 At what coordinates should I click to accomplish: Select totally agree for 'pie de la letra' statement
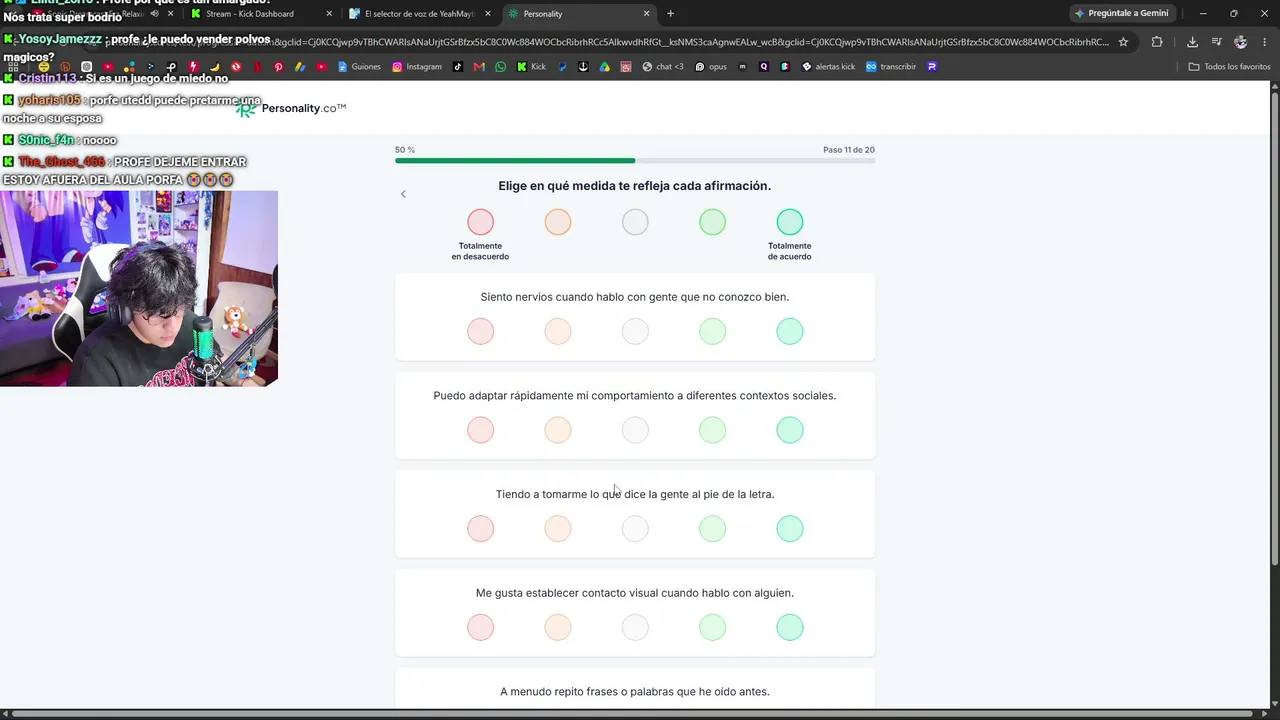[x=790, y=528]
